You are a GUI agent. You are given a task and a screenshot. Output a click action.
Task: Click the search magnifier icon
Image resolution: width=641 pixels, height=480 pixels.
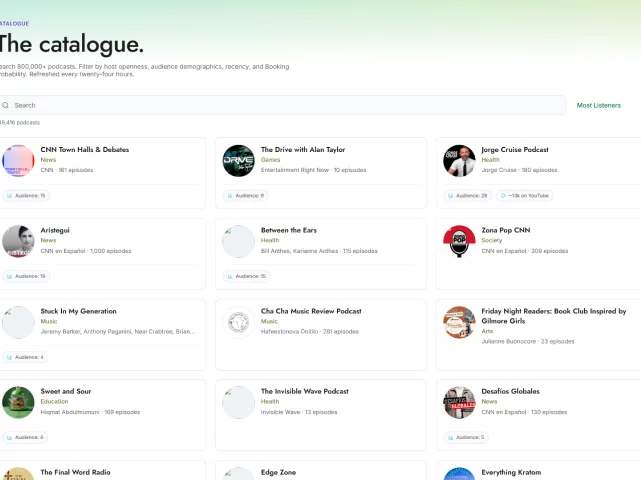(5, 105)
